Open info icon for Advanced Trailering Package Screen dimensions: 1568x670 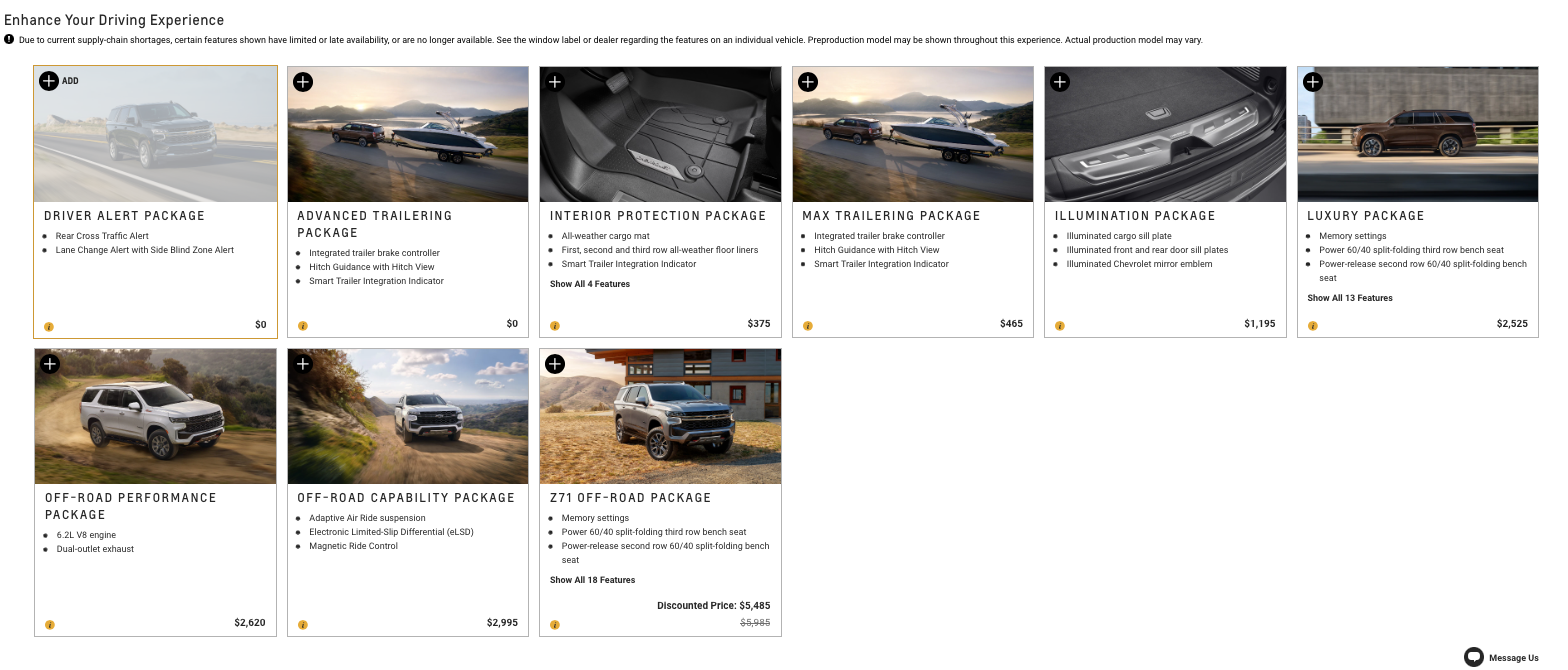click(303, 326)
